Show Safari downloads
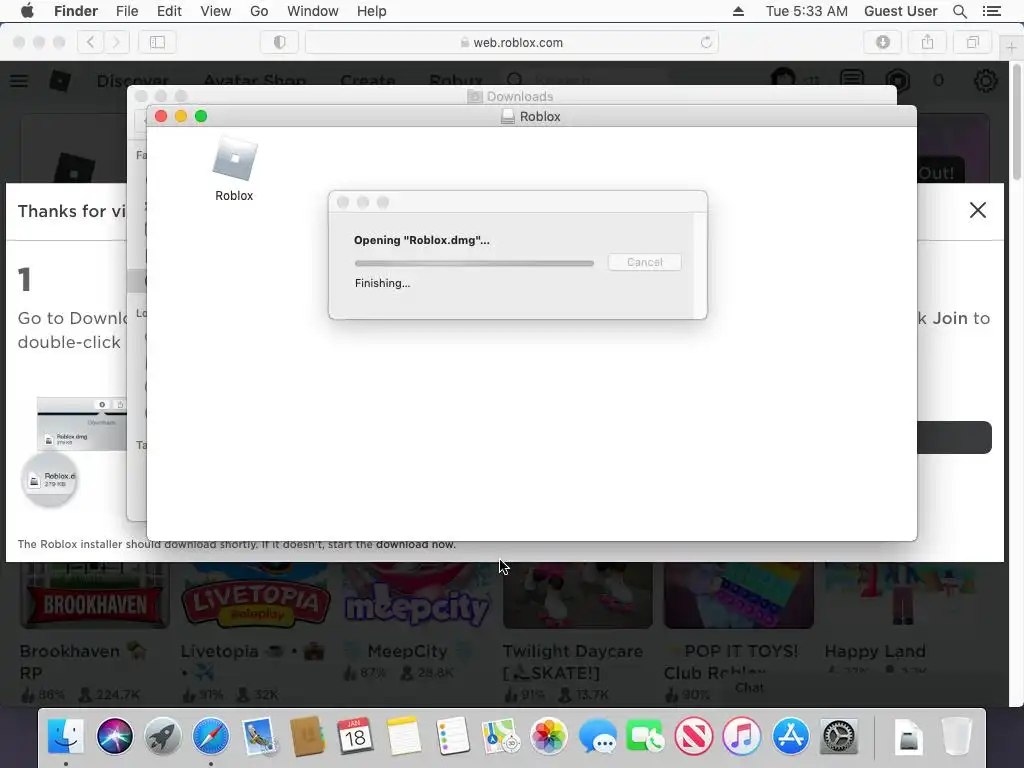The width and height of the screenshot is (1024, 768). point(883,42)
